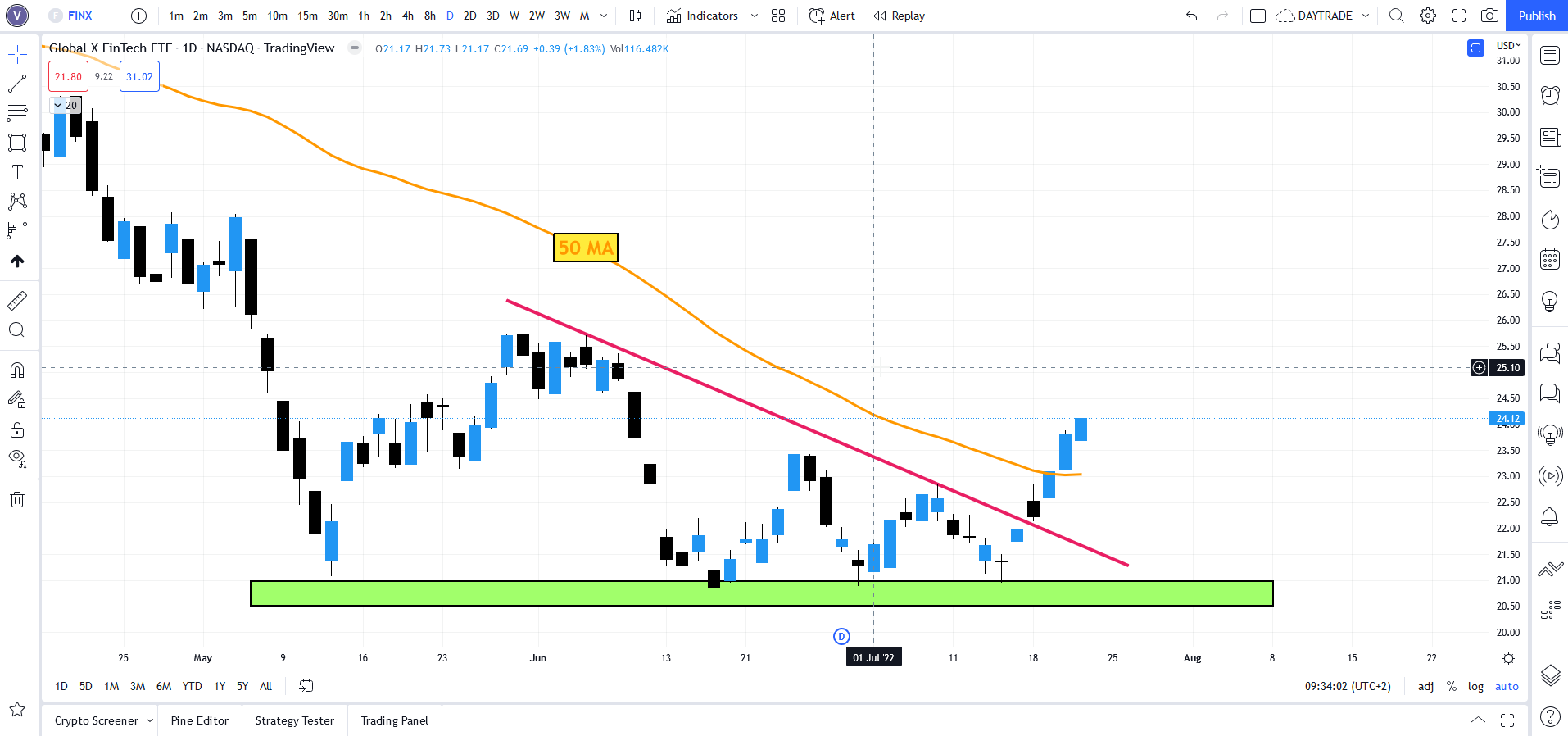Screen dimensions: 1568x736
Task: Open the prediction and measurement tools
Action: [x=17, y=231]
